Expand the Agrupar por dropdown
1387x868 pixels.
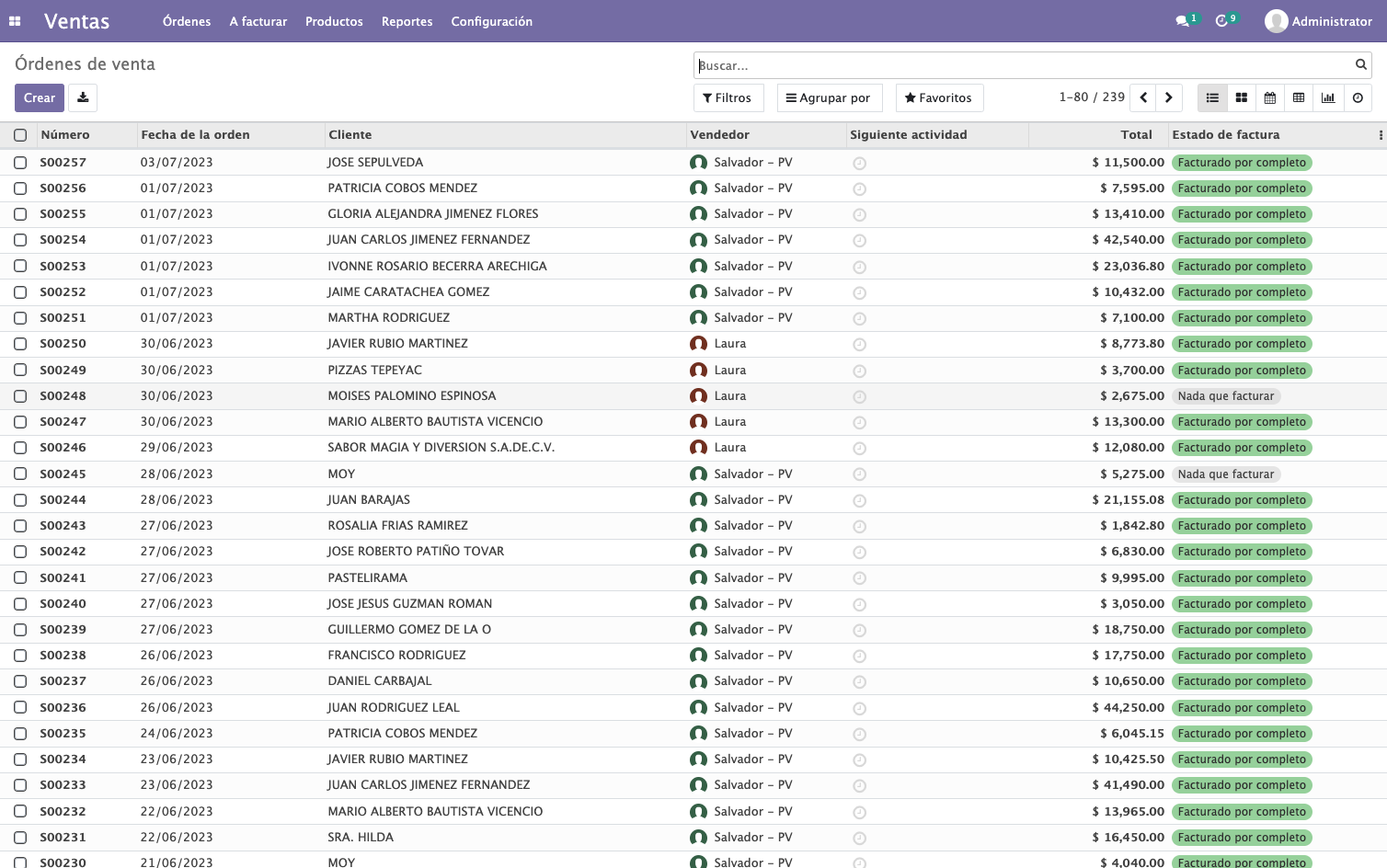(829, 97)
